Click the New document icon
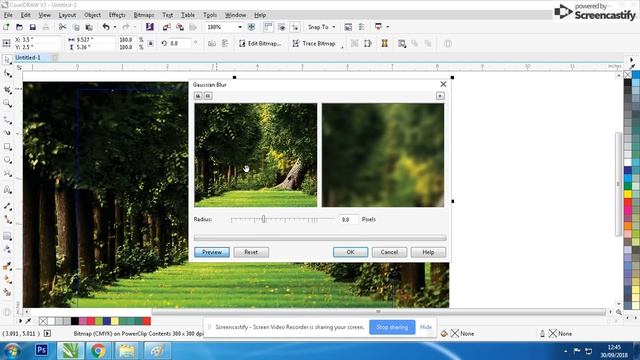Image resolution: width=640 pixels, height=360 pixels. (6, 27)
